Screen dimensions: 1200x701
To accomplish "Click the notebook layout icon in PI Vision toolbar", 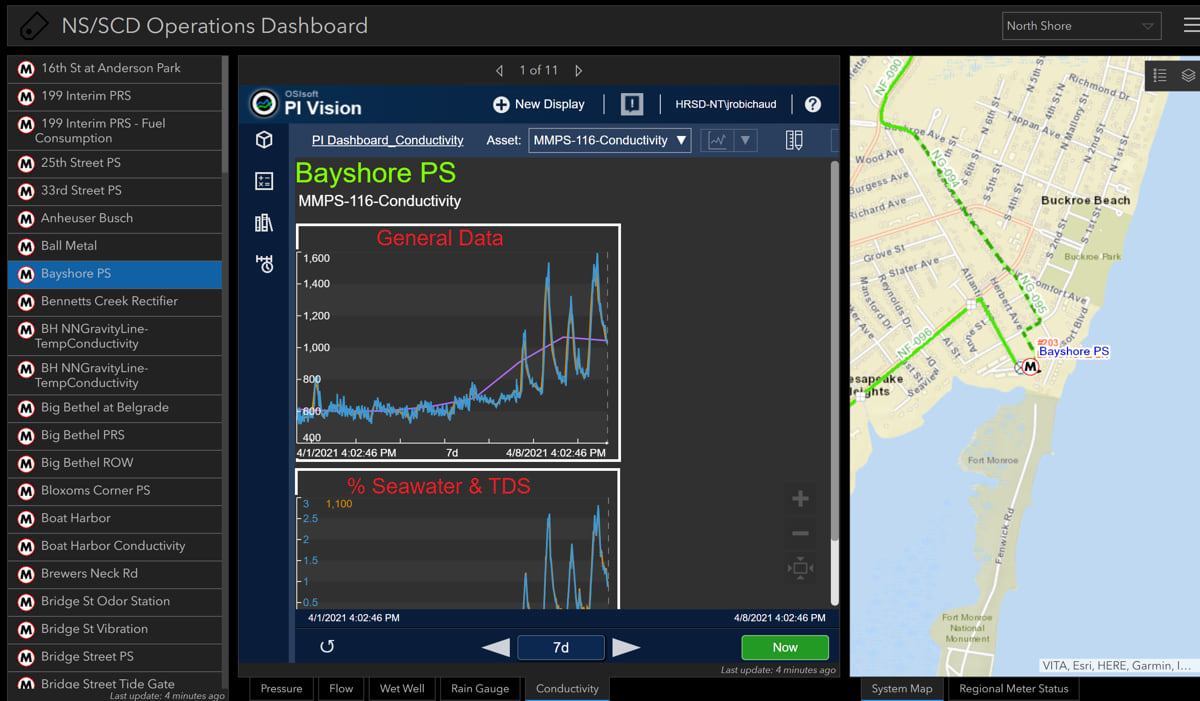I will pyautogui.click(x=794, y=140).
